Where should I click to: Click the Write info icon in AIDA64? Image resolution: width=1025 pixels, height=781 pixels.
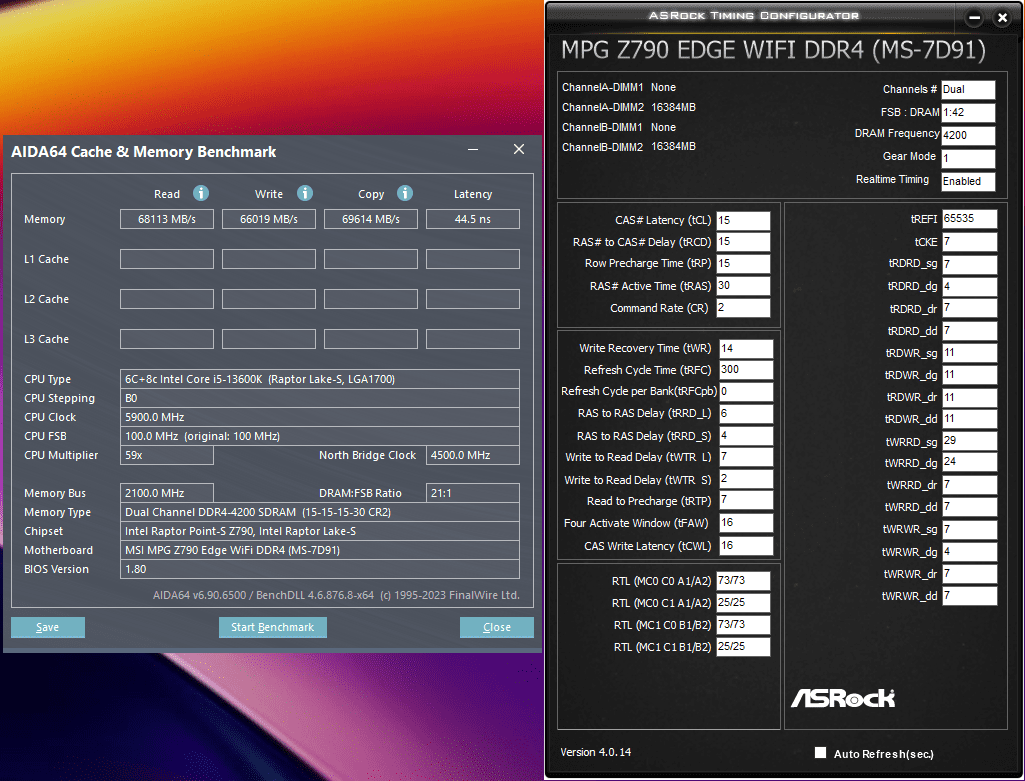point(305,193)
